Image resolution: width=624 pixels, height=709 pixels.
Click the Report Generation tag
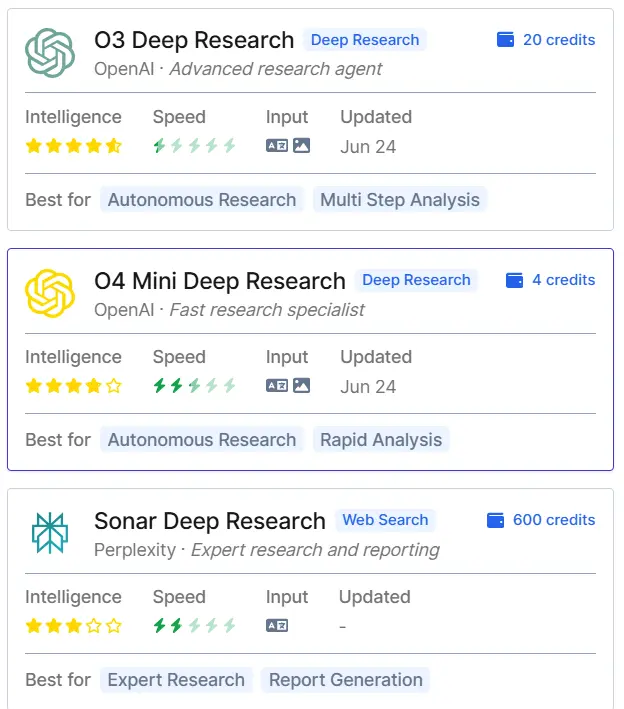[345, 680]
